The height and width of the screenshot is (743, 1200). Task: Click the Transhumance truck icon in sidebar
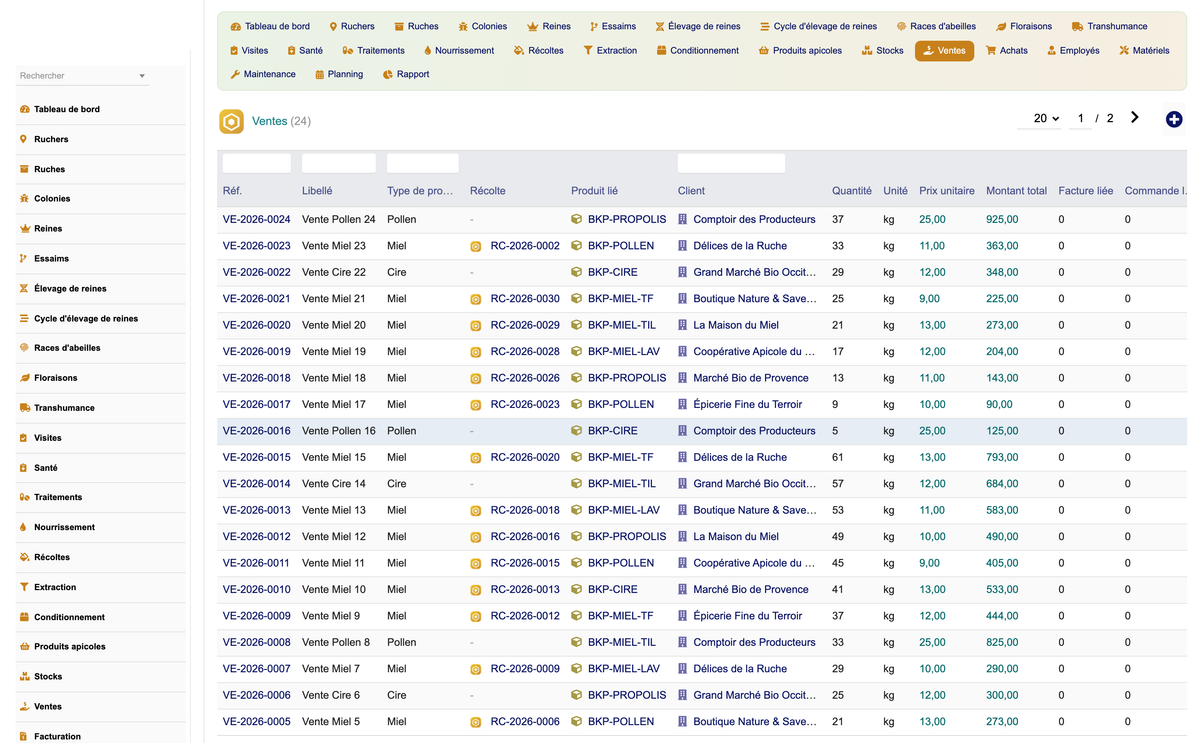coord(24,408)
